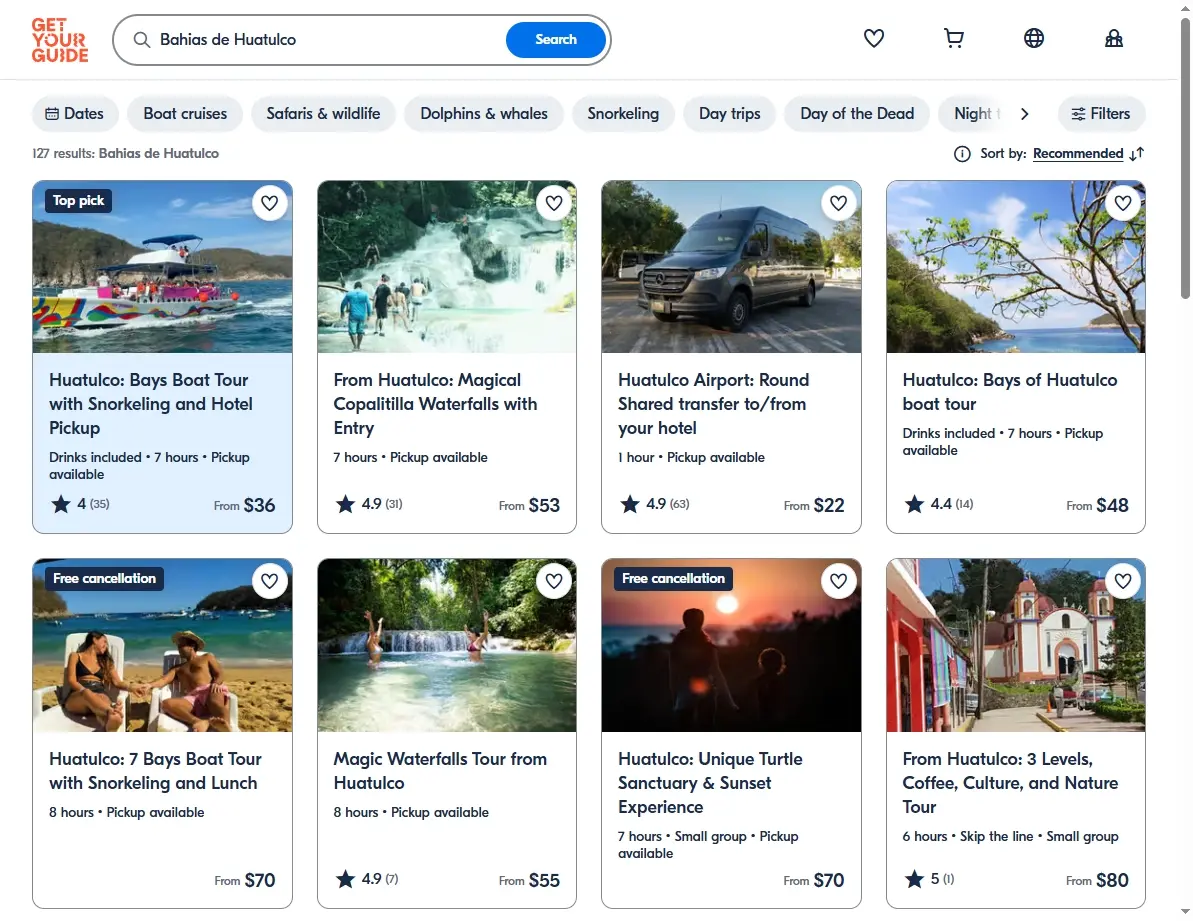This screenshot has height=921, width=1193.
Task: Click the From $22 price
Action: point(813,505)
